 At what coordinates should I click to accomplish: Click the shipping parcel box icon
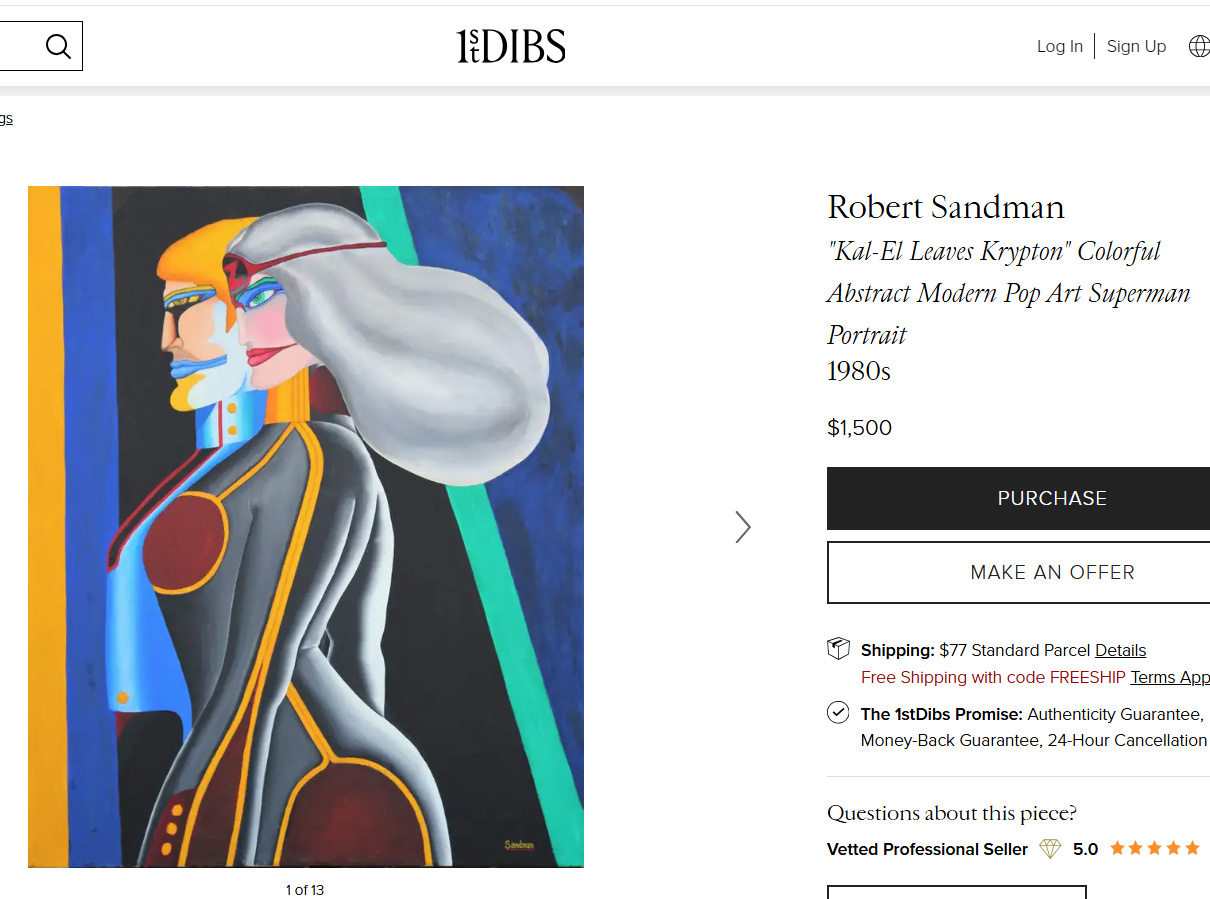[x=838, y=649]
